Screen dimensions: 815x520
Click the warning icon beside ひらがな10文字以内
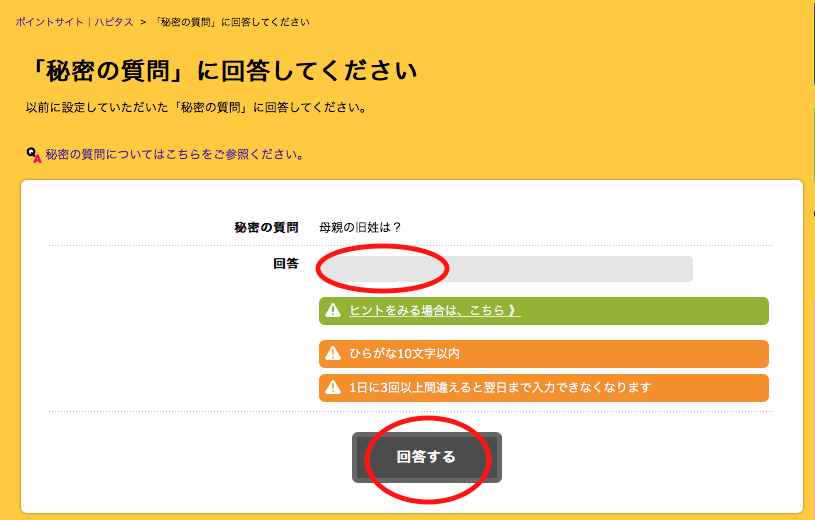click(333, 354)
